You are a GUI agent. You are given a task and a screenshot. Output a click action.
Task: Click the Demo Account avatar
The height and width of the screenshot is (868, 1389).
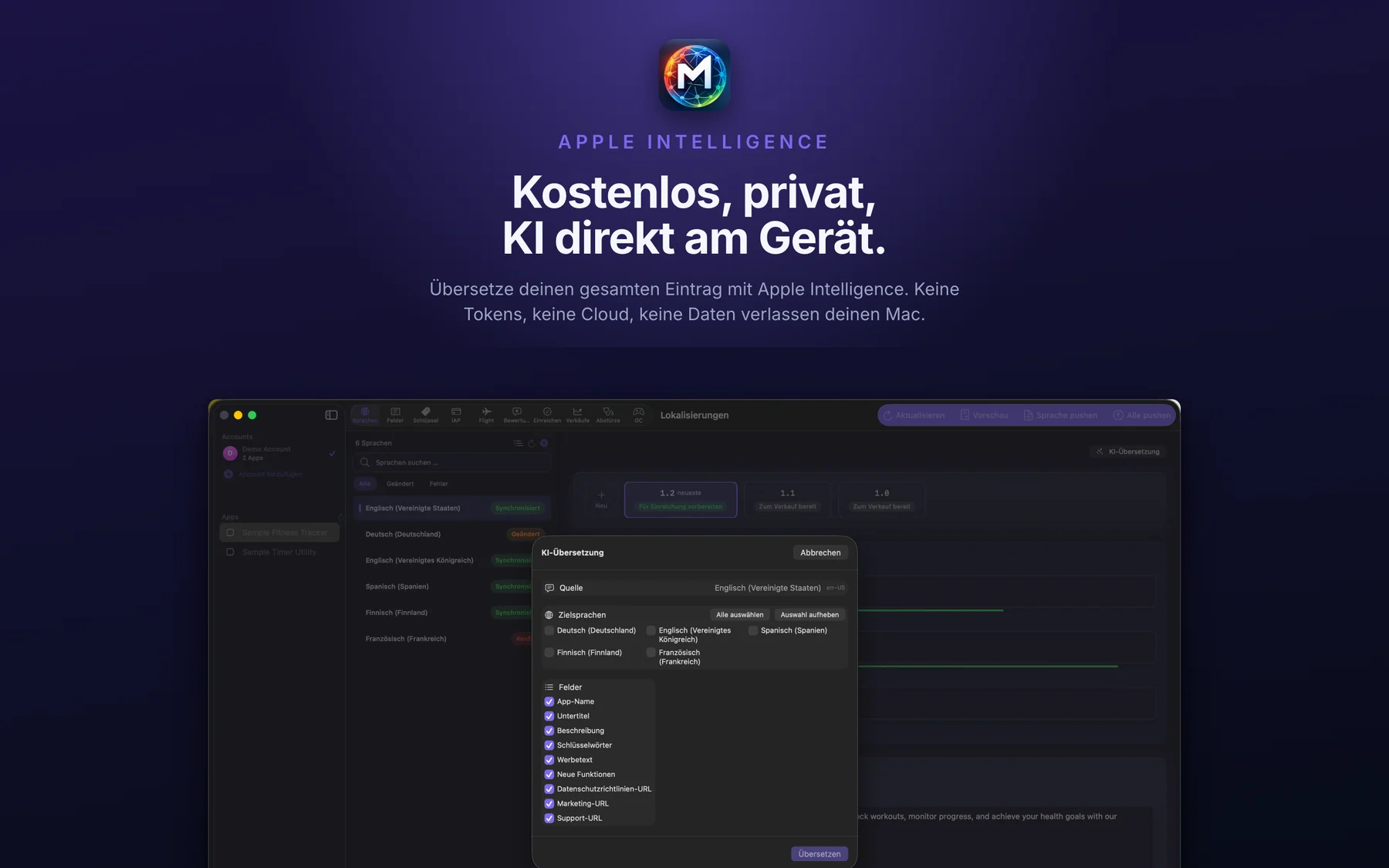pyautogui.click(x=229, y=453)
